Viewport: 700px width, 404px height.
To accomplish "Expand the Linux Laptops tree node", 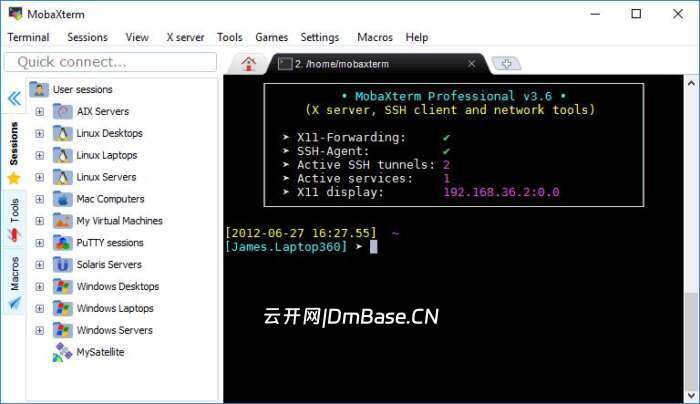I will pyautogui.click(x=40, y=155).
